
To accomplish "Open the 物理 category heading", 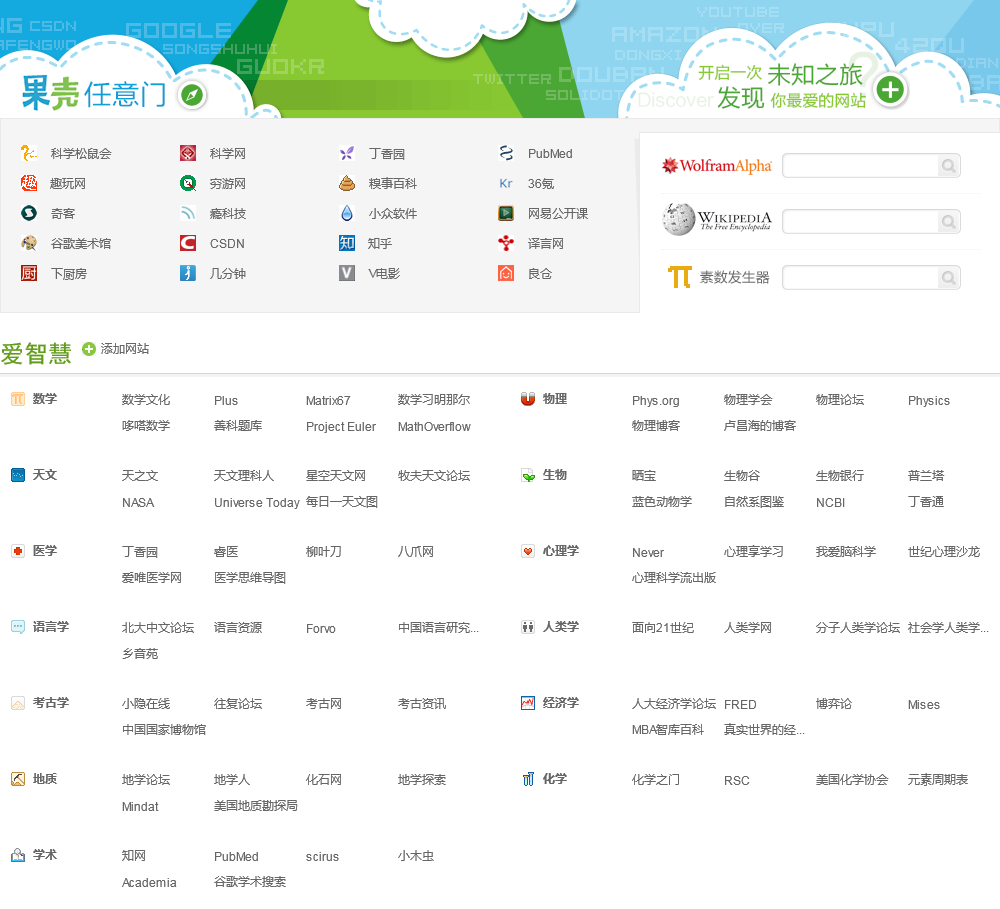I will pos(554,399).
